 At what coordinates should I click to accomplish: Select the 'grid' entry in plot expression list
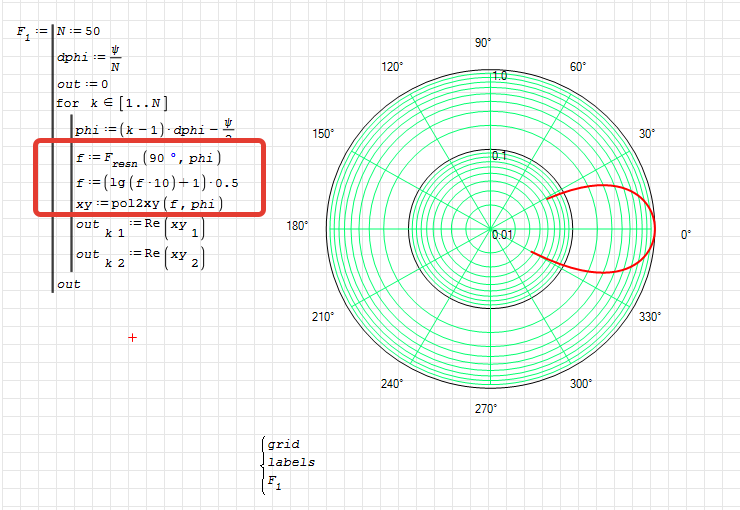(x=284, y=444)
